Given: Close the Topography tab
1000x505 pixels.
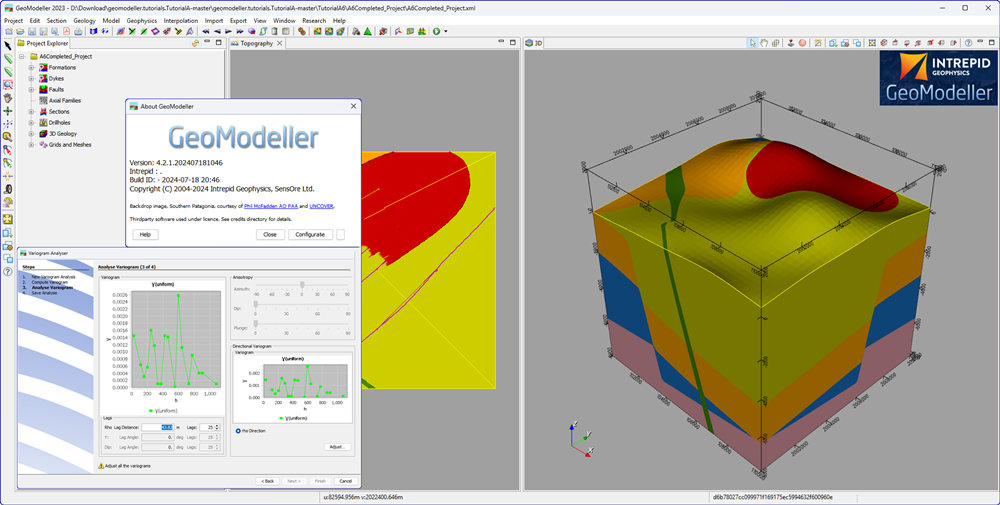Looking at the screenshot, I should click(x=279, y=43).
